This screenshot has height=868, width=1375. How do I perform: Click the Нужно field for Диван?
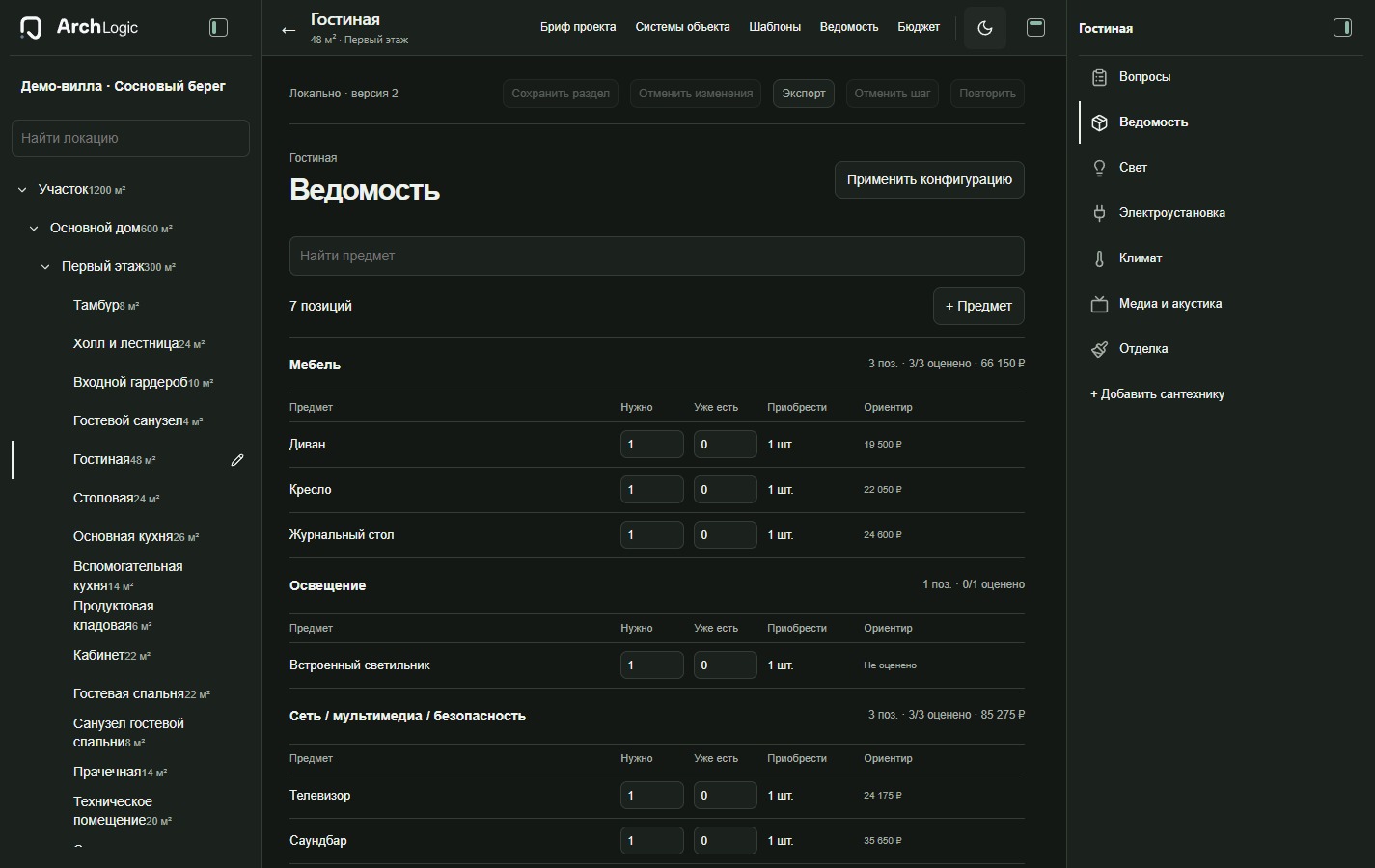tap(652, 445)
